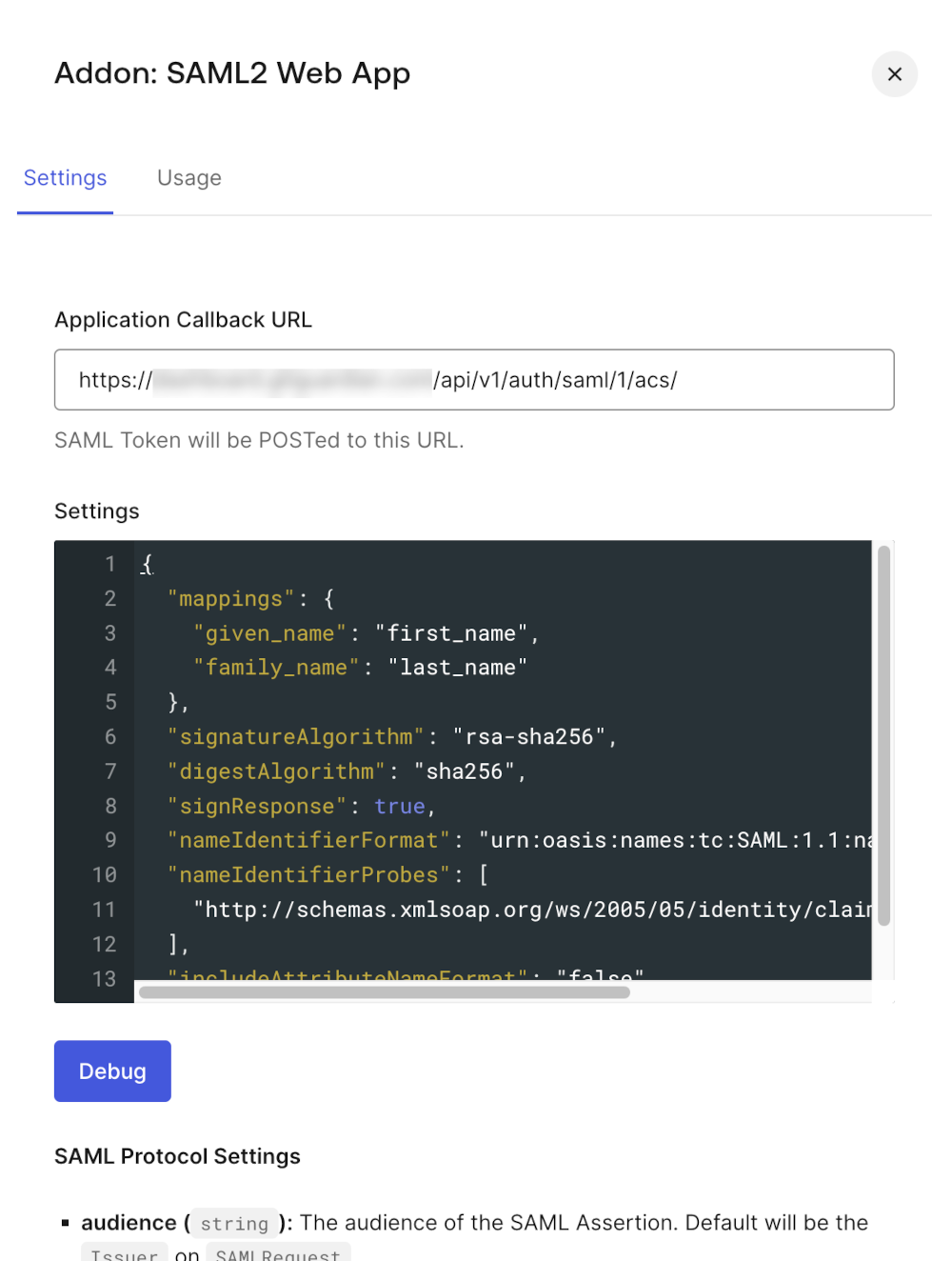Click the "audience" setting label
Viewport: 952px width, 1261px height.
coord(129,1223)
